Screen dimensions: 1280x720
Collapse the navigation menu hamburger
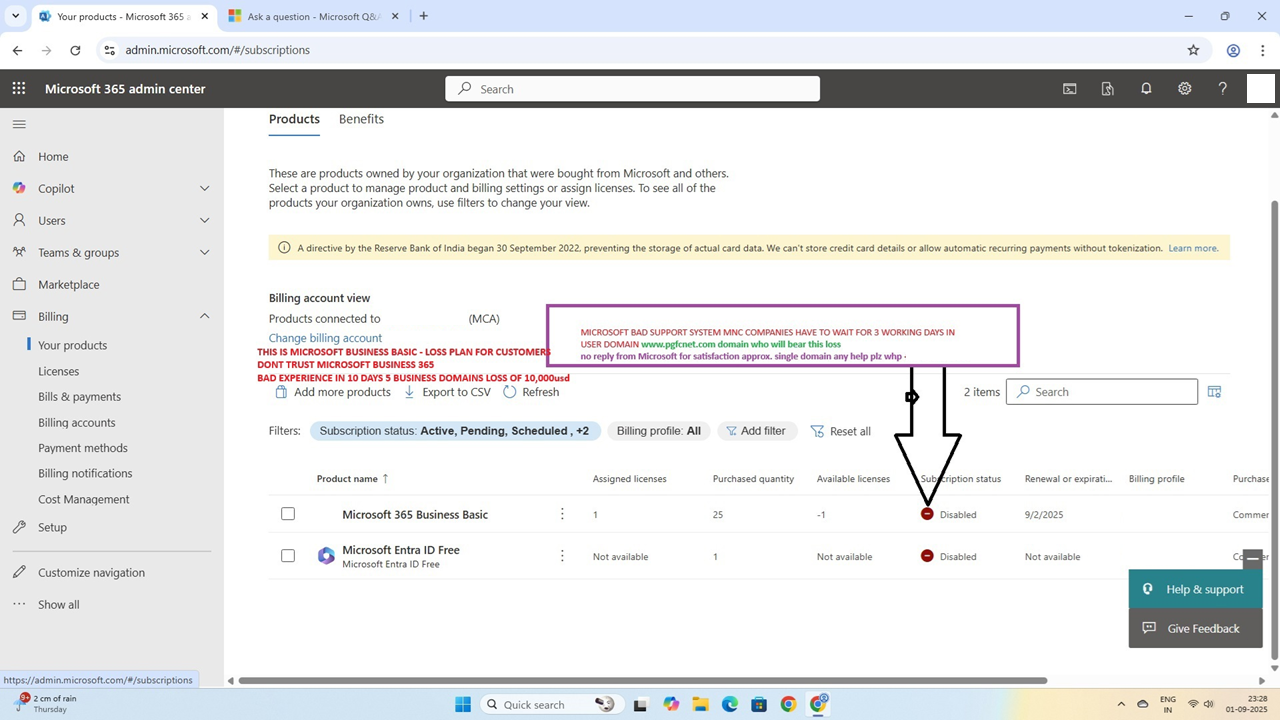pyautogui.click(x=19, y=124)
